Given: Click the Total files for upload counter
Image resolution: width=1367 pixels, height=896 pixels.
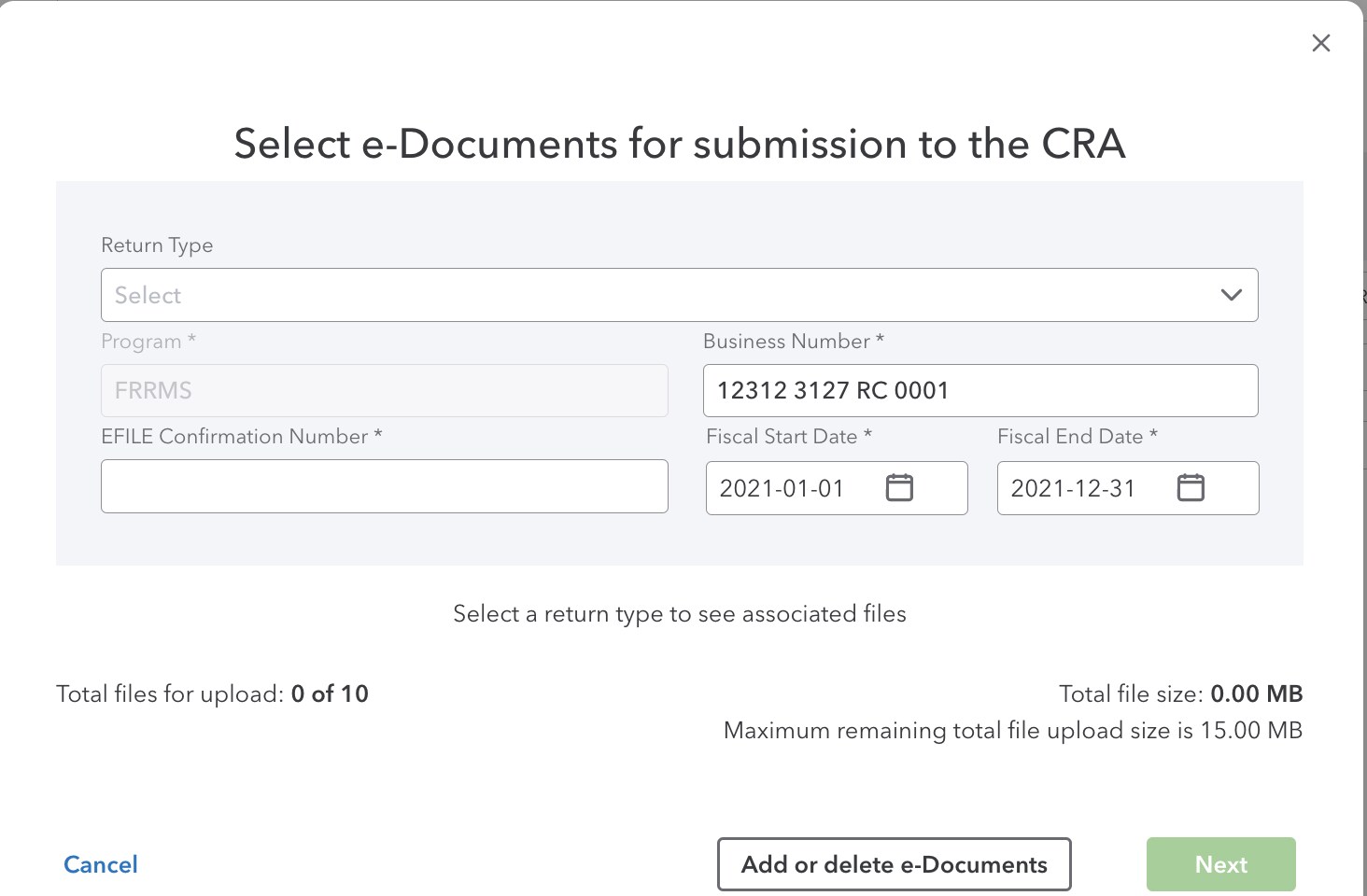Looking at the screenshot, I should pyautogui.click(x=212, y=693).
